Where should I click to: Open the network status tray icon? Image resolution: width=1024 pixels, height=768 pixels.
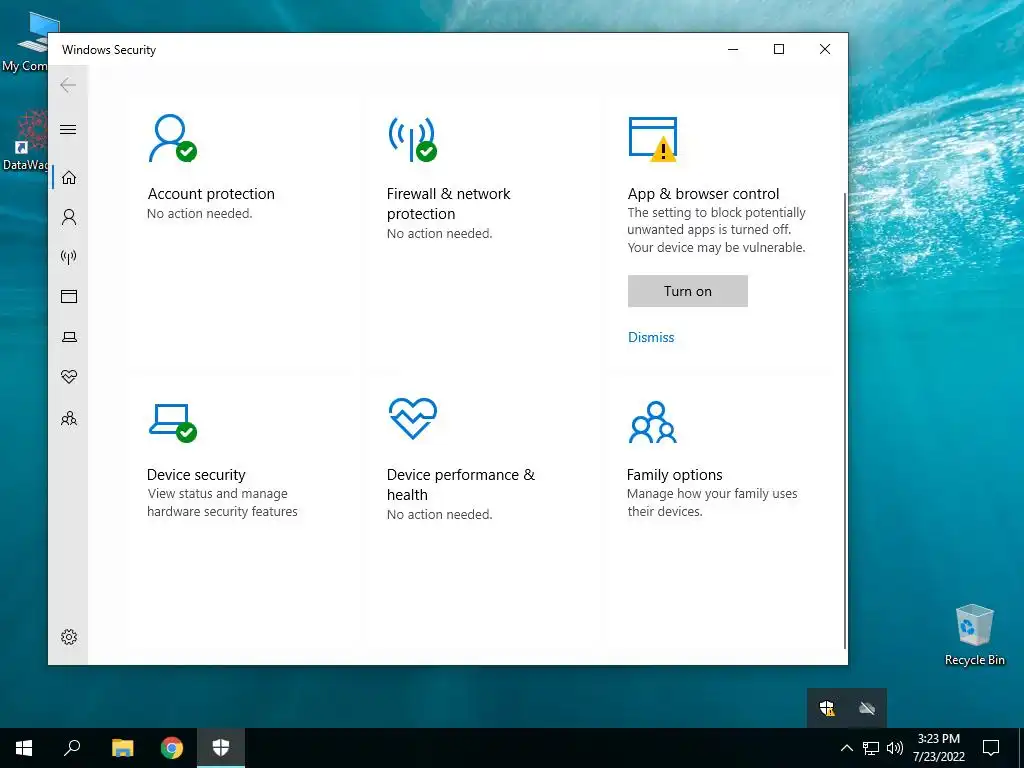coord(871,748)
